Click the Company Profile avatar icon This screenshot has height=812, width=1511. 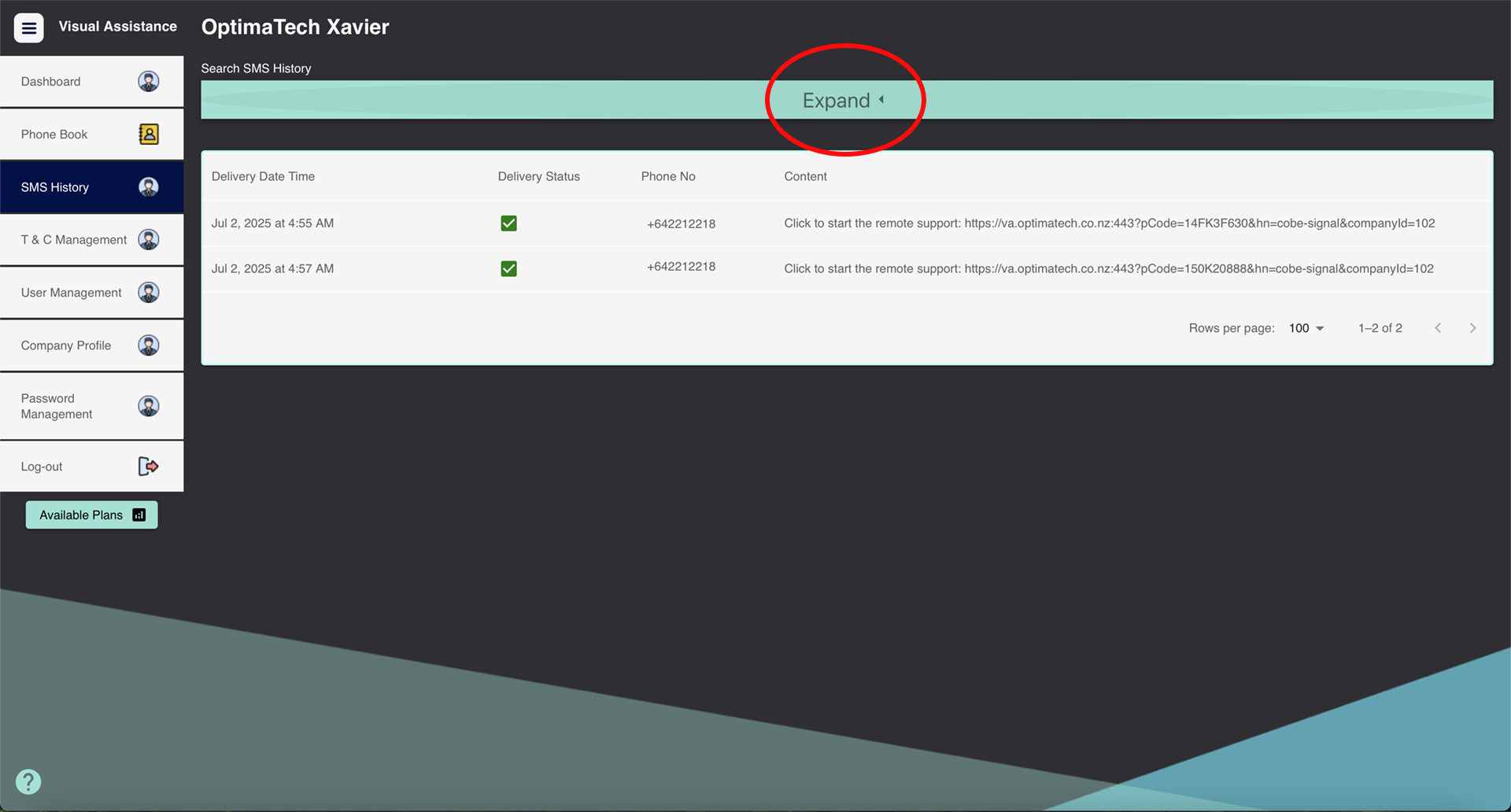click(x=149, y=345)
